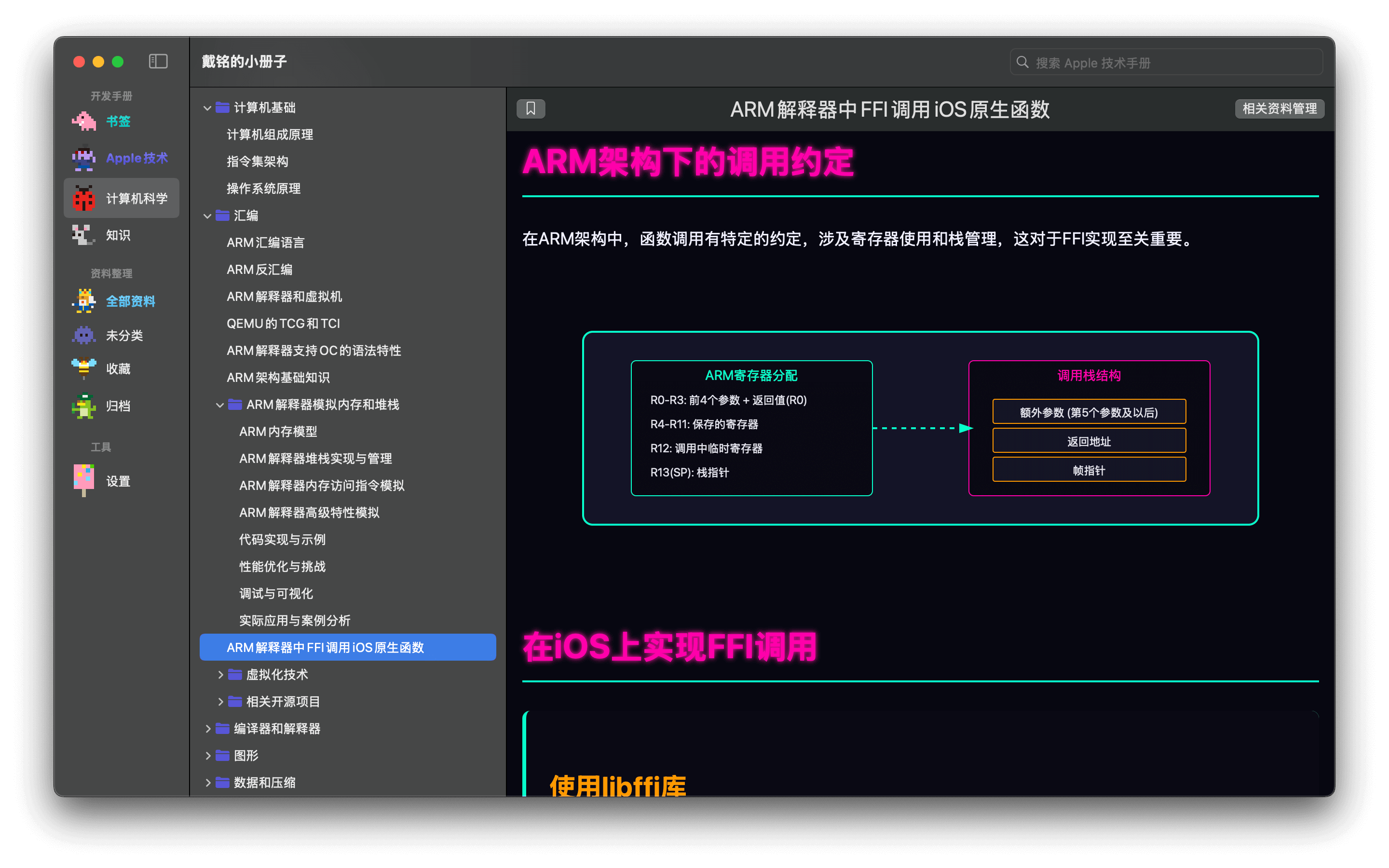The image size is (1389, 868).
Task: Open ARM 解释器内存访问指令模拟 article
Action: point(321,485)
